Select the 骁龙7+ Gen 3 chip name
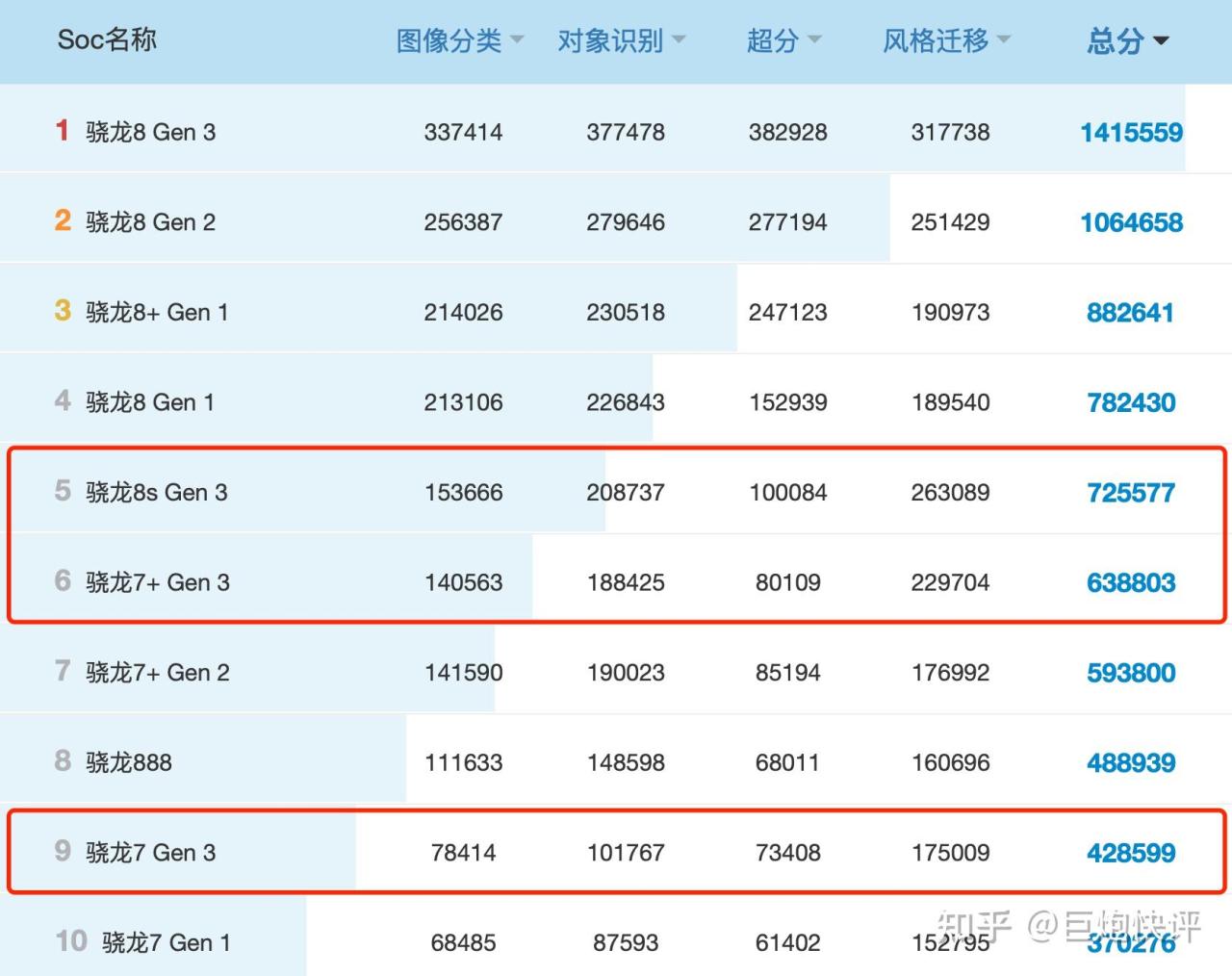Viewport: 1232px width, 976px height. (158, 582)
